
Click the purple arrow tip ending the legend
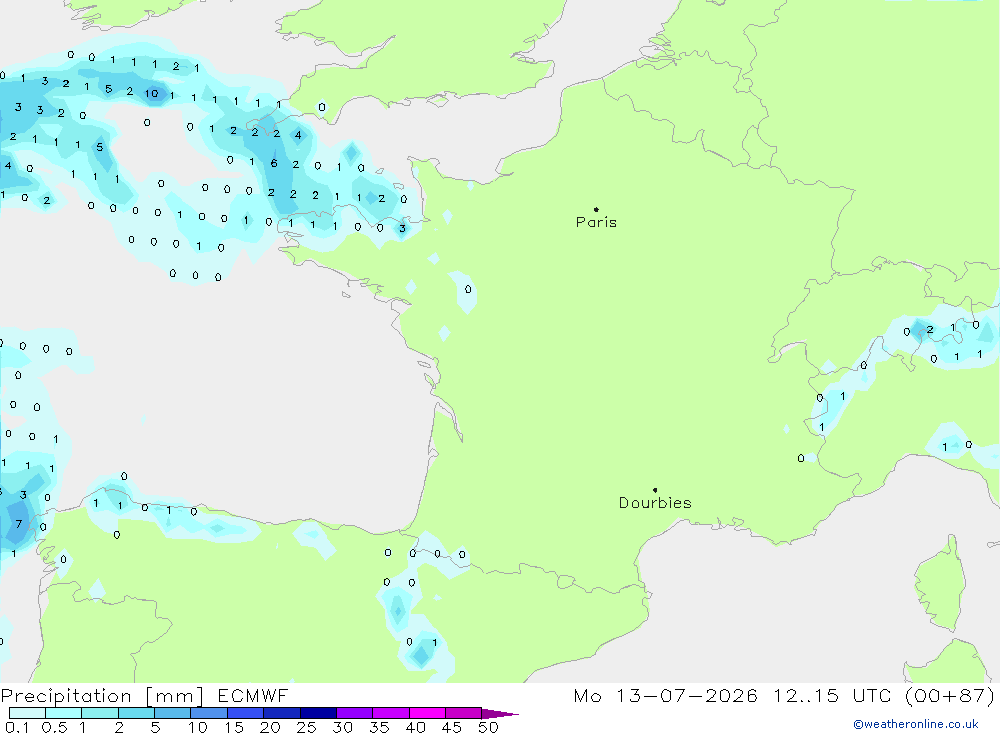(500, 714)
